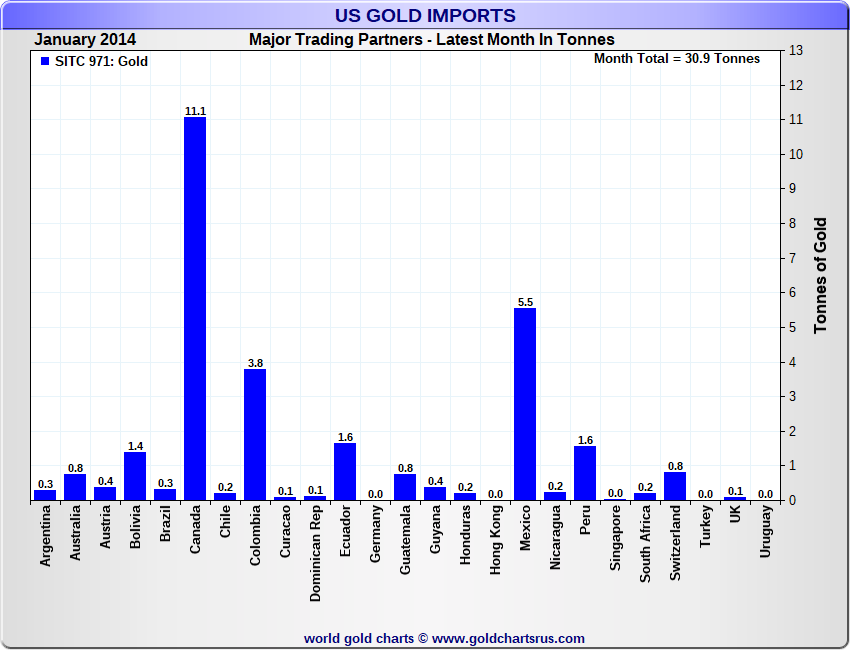Click the US GOLD IMPORTS title bar
This screenshot has width=850, height=650.
point(425,15)
